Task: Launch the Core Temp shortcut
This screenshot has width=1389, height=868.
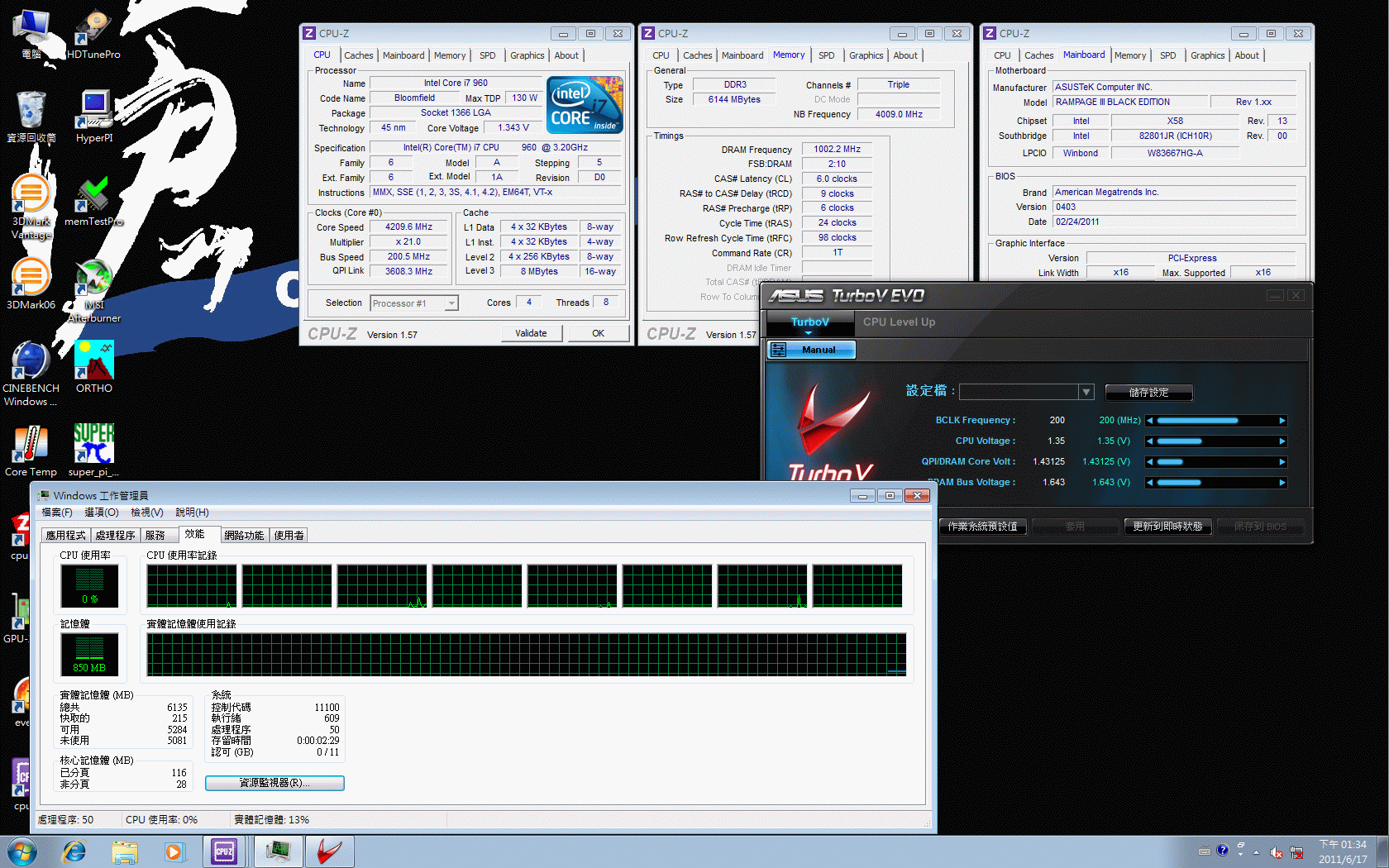Action: (x=31, y=451)
